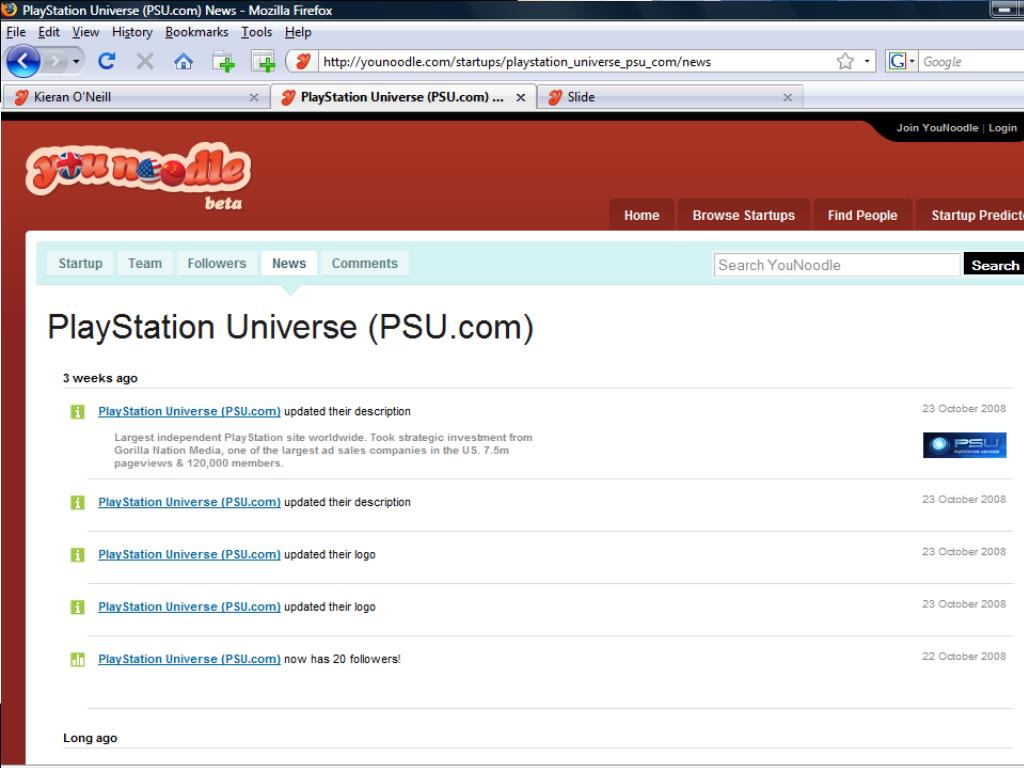
Task: Reload the page with the refresh icon
Action: click(106, 61)
